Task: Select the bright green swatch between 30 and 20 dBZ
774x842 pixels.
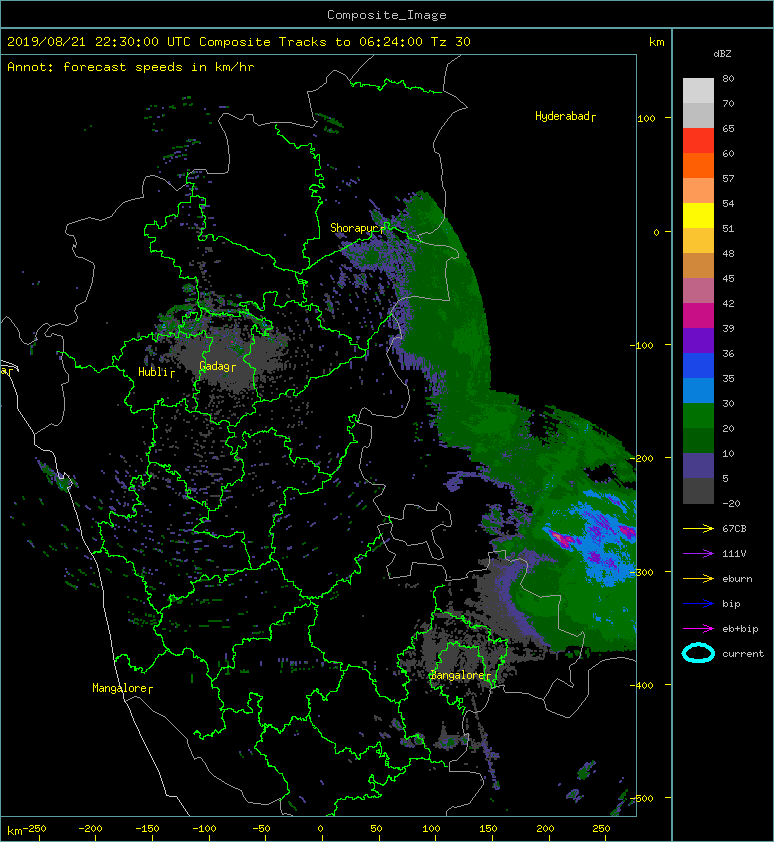Action: click(x=698, y=415)
